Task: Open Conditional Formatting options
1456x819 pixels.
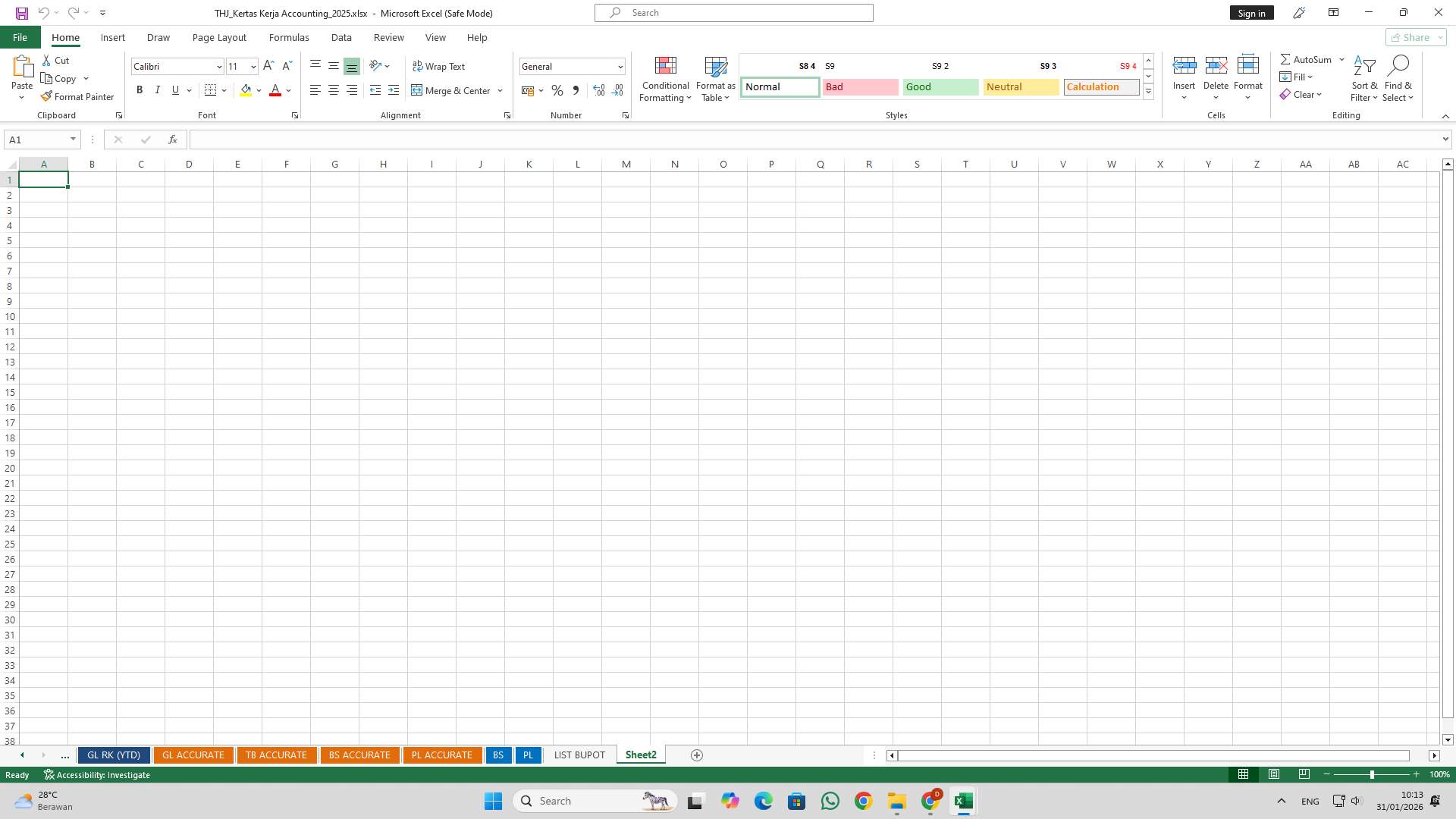Action: [665, 79]
